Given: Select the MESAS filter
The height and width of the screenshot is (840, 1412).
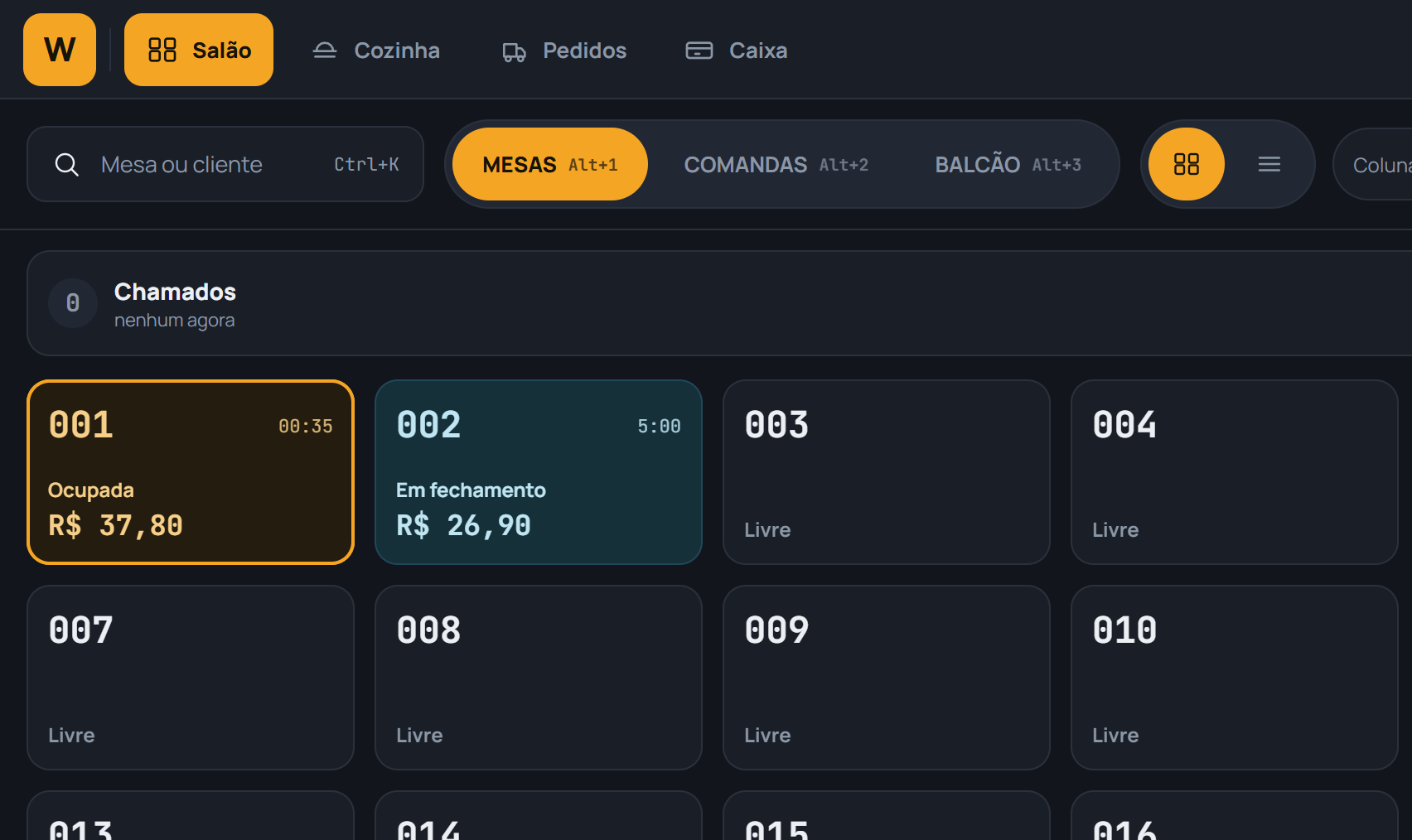Looking at the screenshot, I should point(550,164).
